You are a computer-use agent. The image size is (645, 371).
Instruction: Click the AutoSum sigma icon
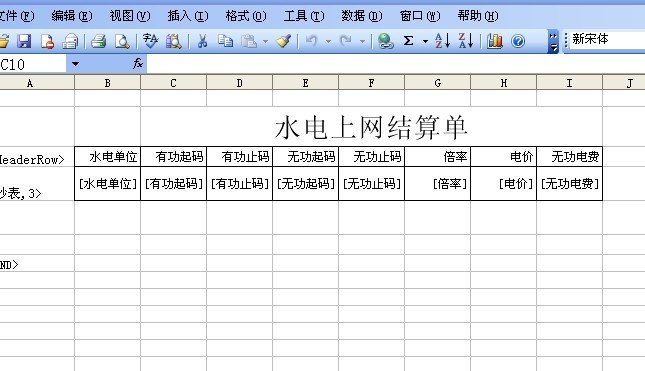408,41
